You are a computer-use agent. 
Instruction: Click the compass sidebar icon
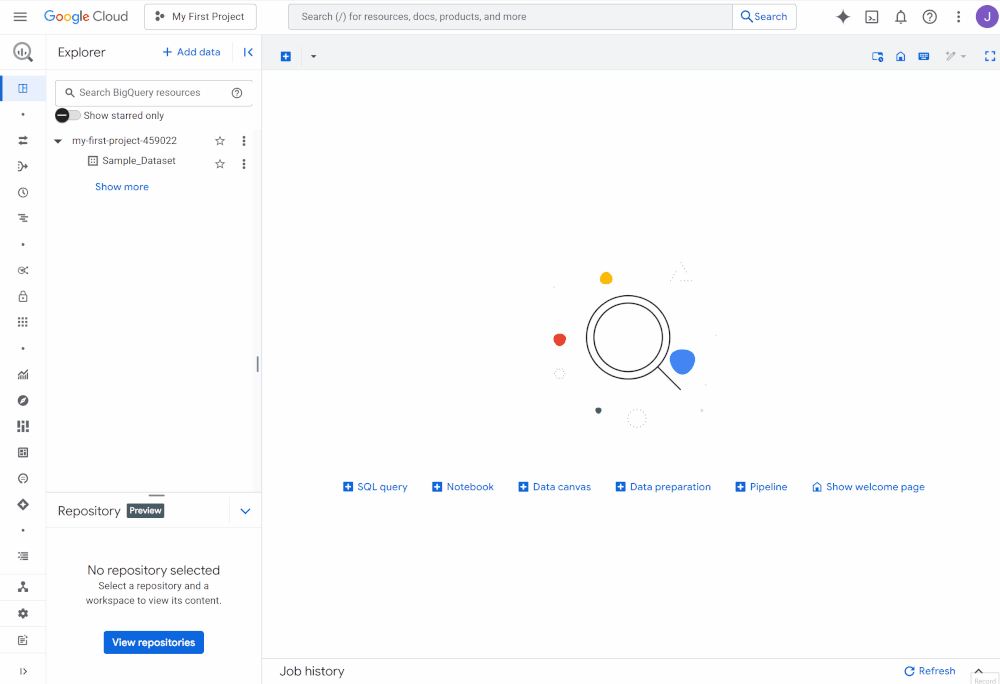tap(23, 400)
